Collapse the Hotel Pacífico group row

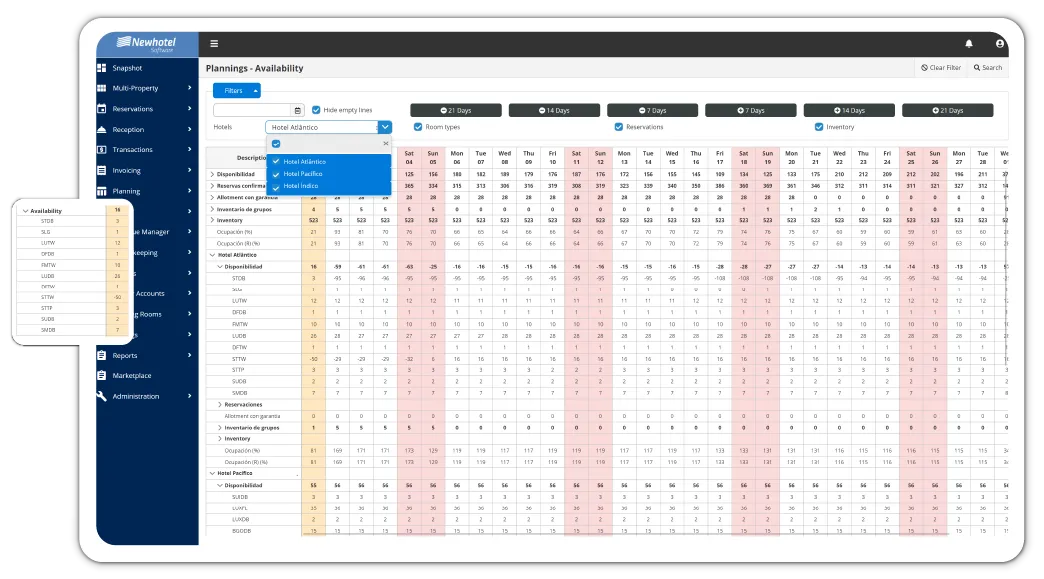(x=212, y=473)
